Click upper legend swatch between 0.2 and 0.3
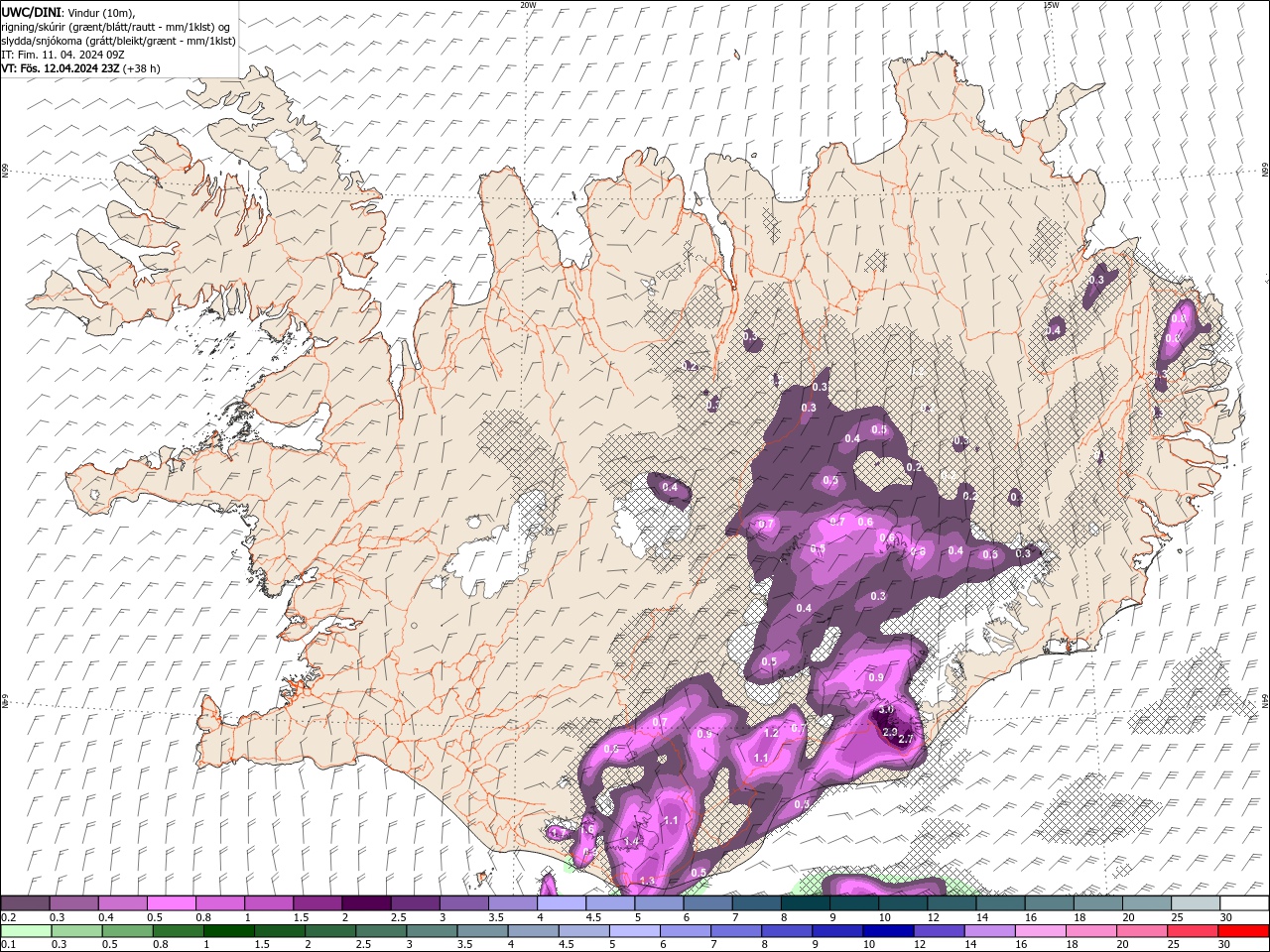 coord(25,903)
